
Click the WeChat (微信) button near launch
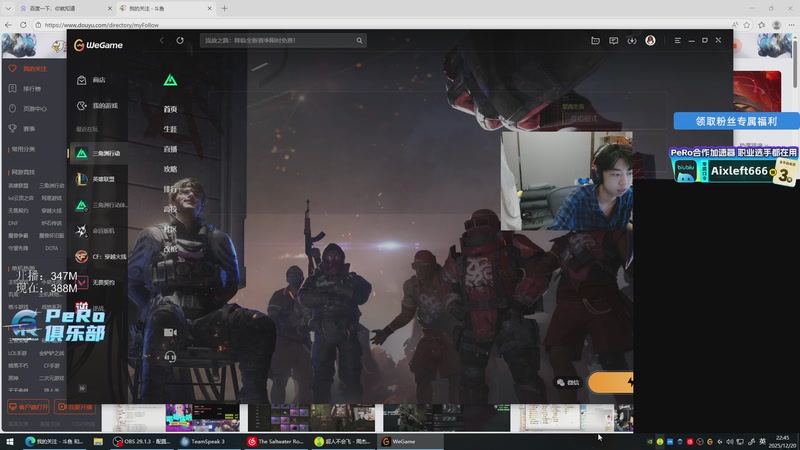568,382
